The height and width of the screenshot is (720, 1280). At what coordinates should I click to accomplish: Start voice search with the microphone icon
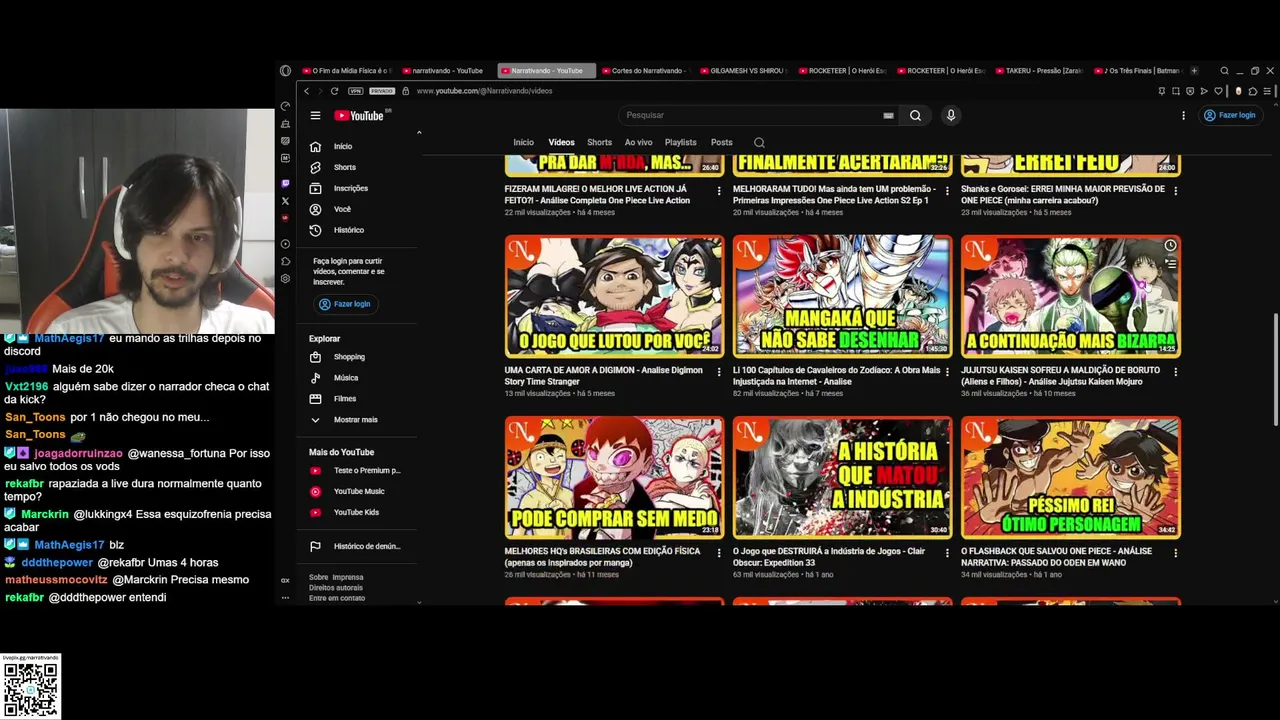click(x=951, y=116)
